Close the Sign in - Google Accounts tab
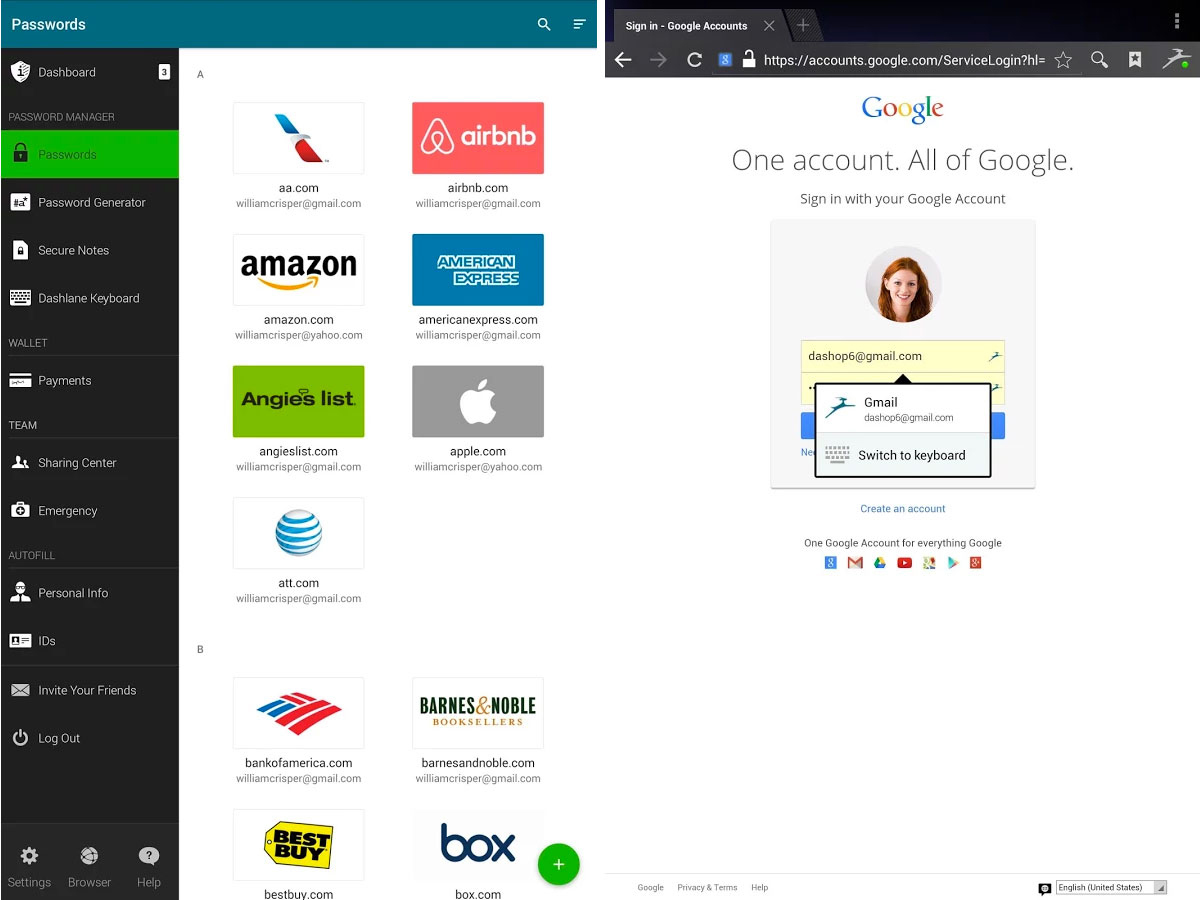 (769, 26)
